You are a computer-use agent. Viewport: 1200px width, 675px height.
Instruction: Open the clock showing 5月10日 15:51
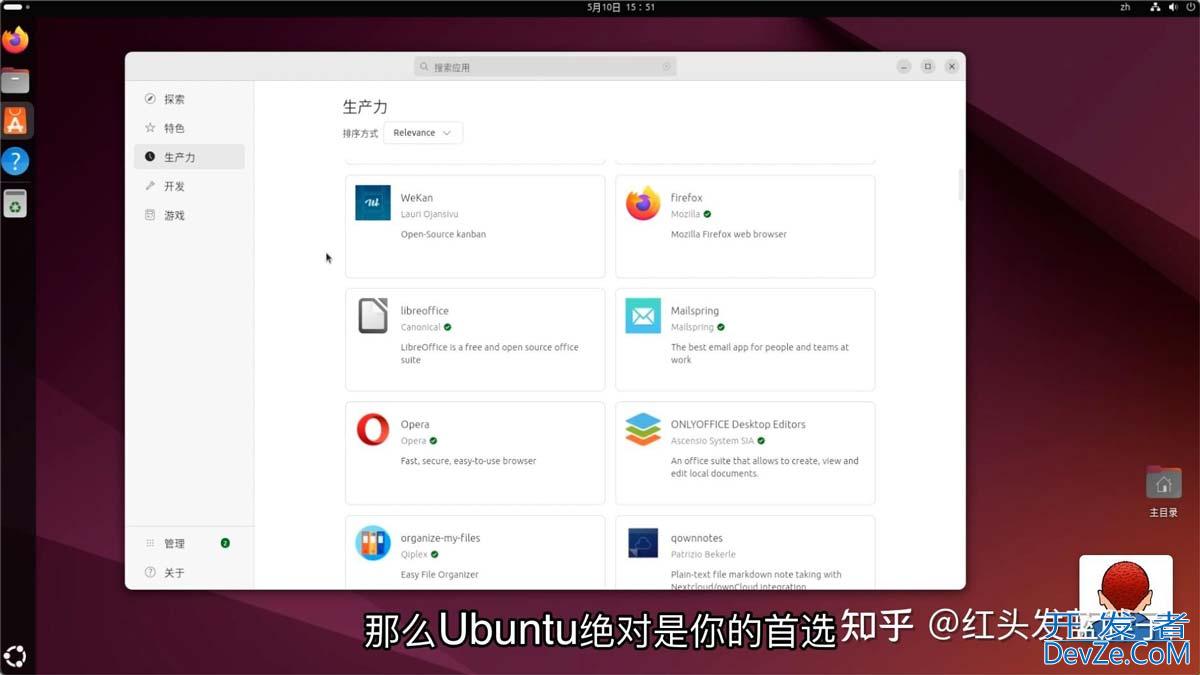621,7
